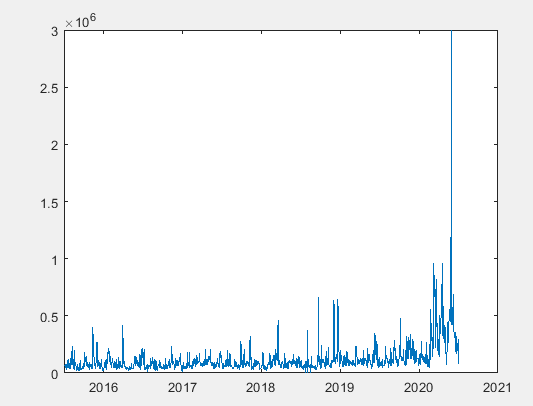
Task: Click the y-axis label 3
Action: pos(54,32)
